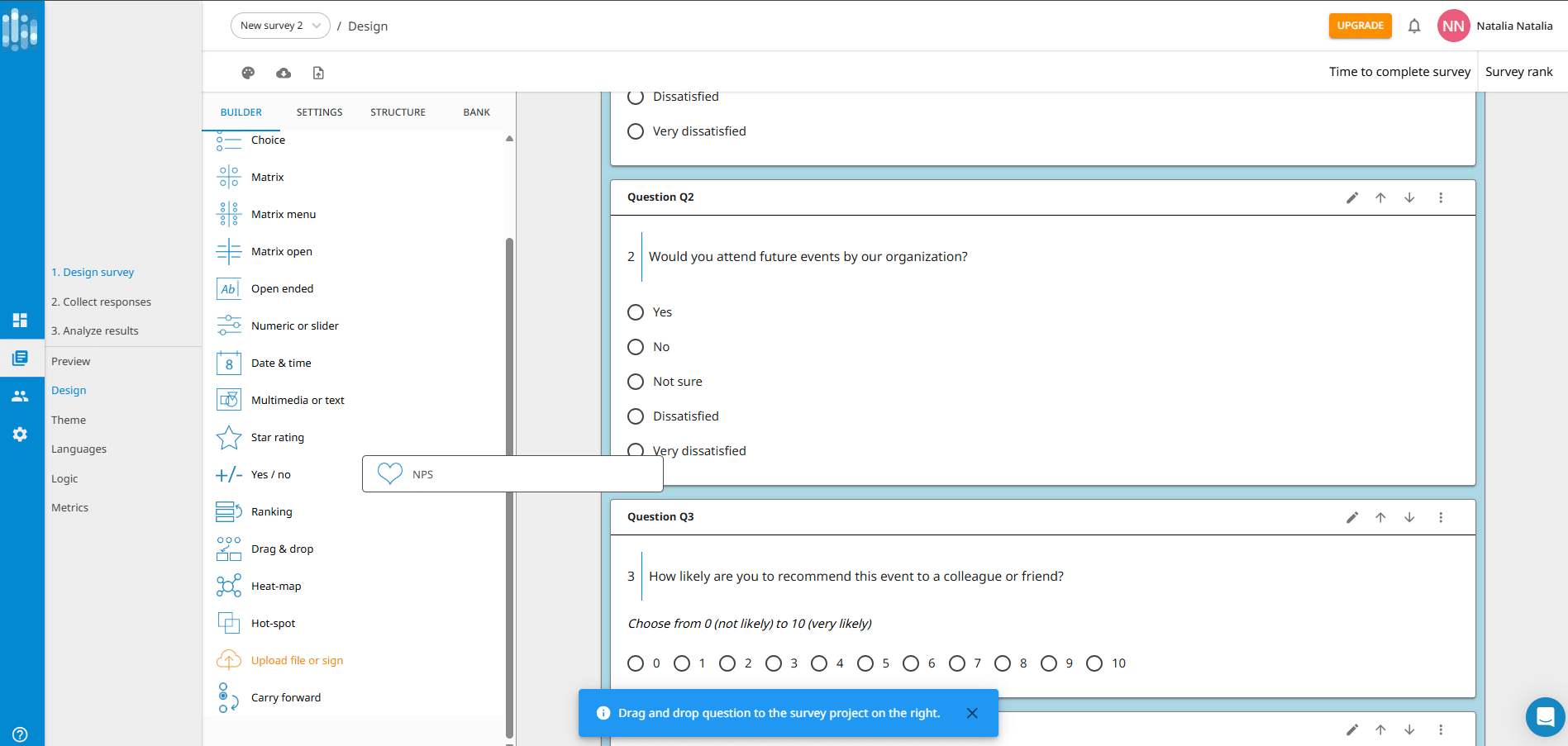Switch to the STRUCTURE tab
Screen dimensions: 1568x746
click(398, 112)
